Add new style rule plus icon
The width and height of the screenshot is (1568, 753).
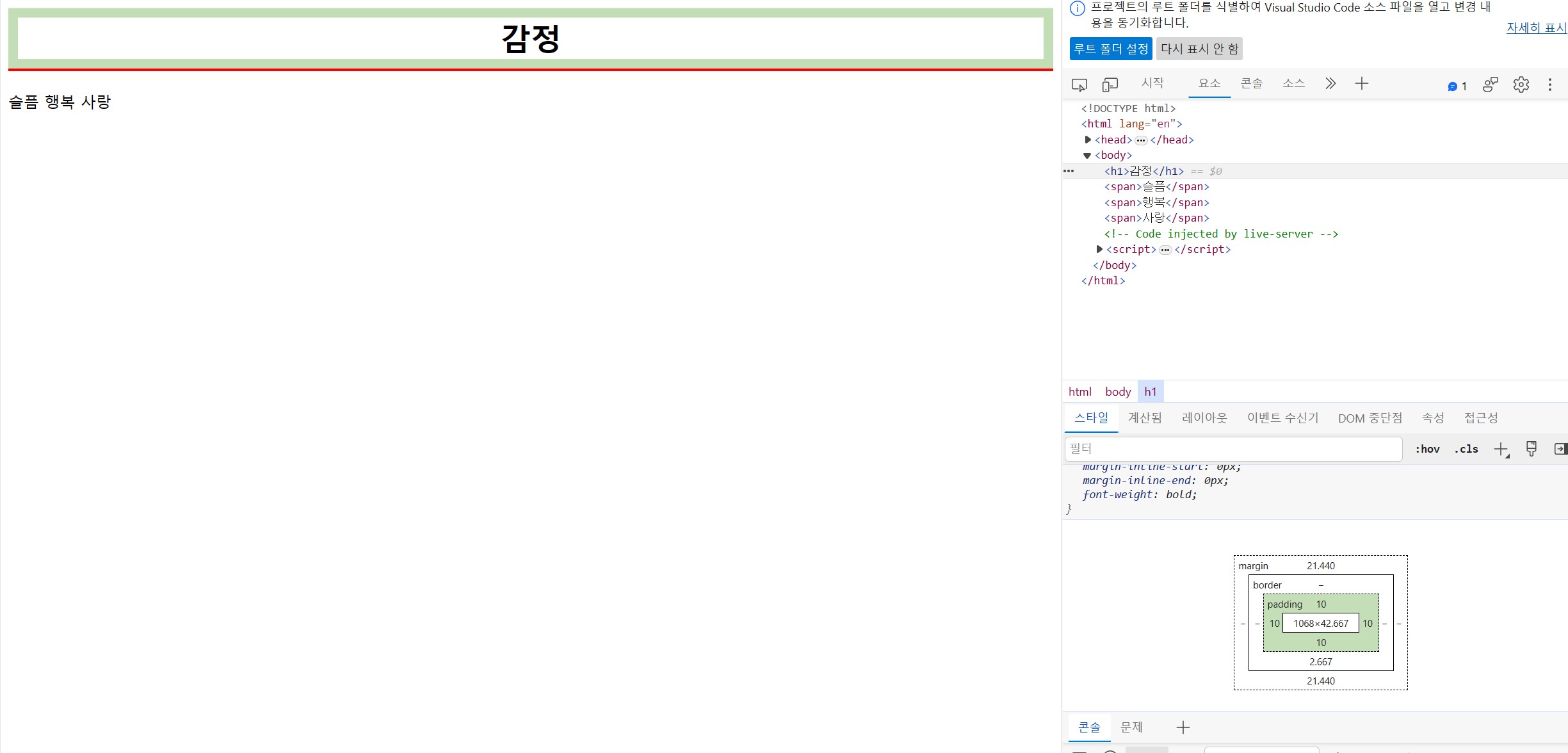point(1501,449)
